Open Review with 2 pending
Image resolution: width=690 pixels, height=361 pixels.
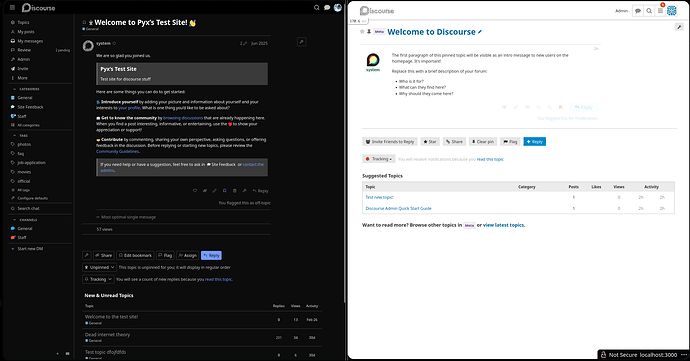pyautogui.click(x=40, y=50)
